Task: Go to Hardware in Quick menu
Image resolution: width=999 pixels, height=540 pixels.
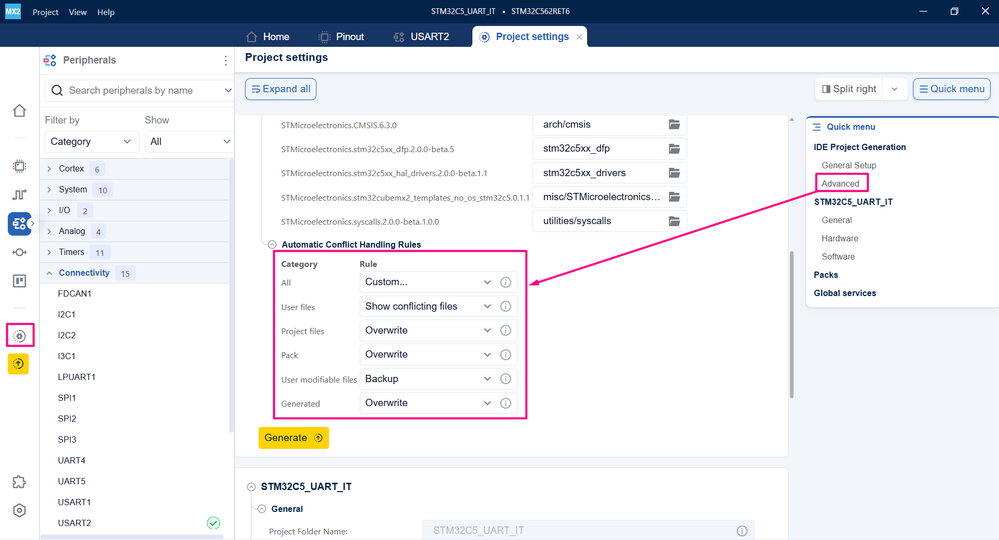Action: tap(840, 238)
